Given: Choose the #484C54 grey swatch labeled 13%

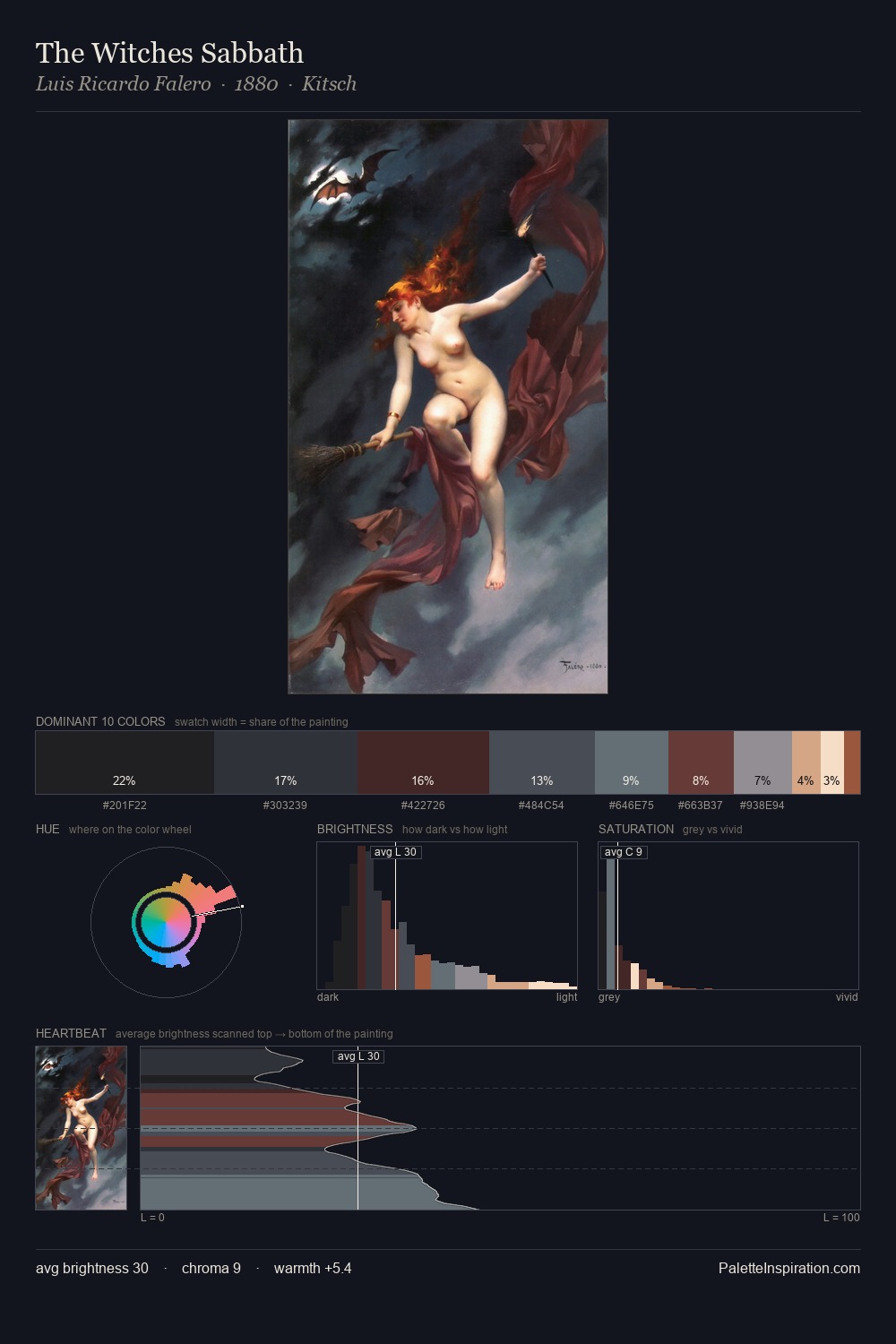Looking at the screenshot, I should [542, 762].
